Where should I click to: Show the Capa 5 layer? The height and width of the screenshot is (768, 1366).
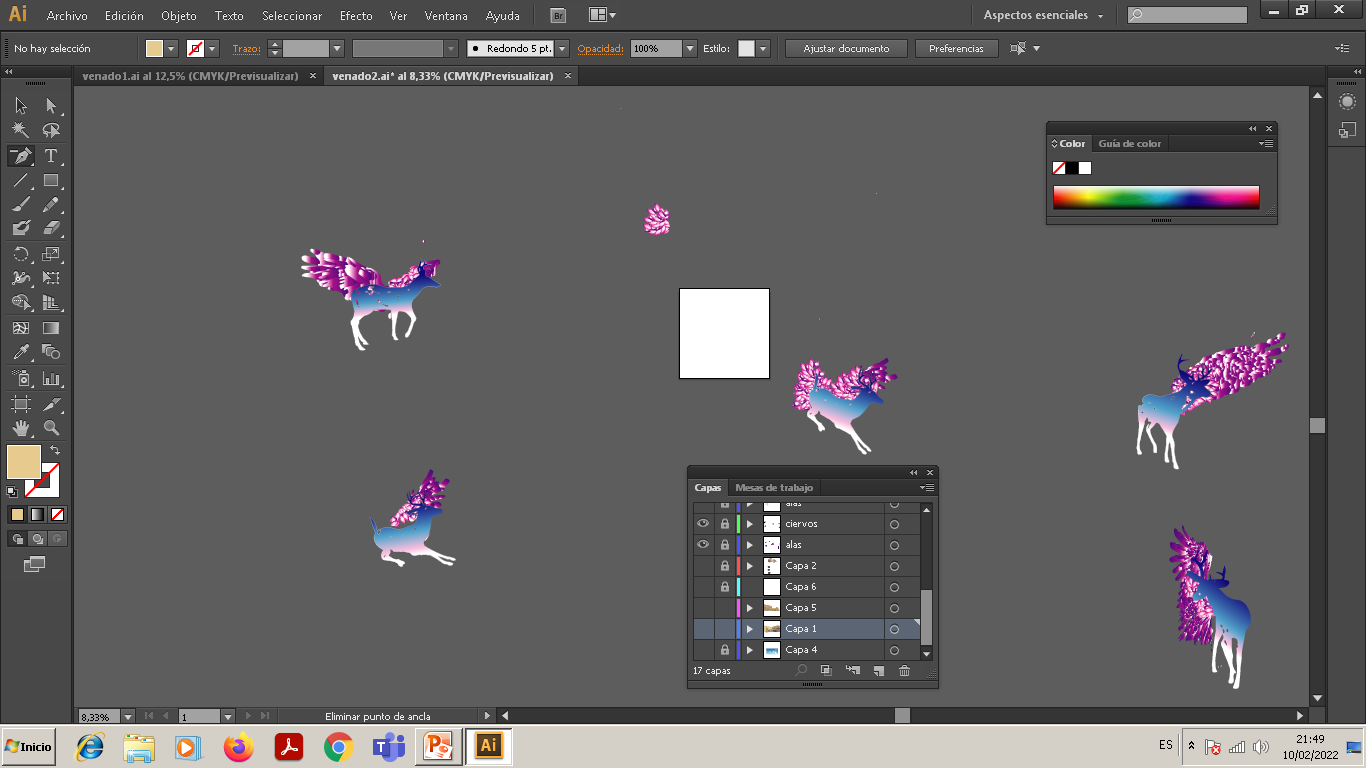703,608
